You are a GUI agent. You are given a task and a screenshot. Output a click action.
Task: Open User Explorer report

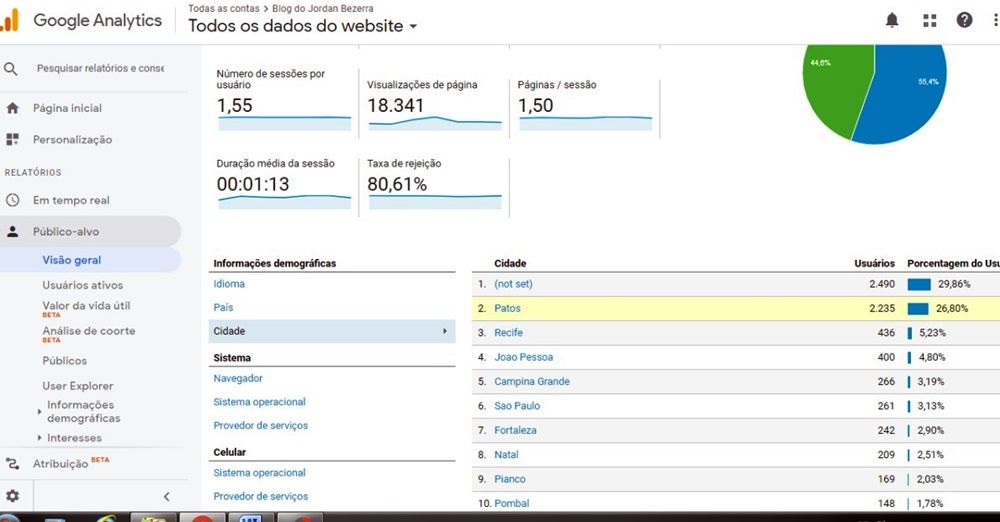(78, 386)
